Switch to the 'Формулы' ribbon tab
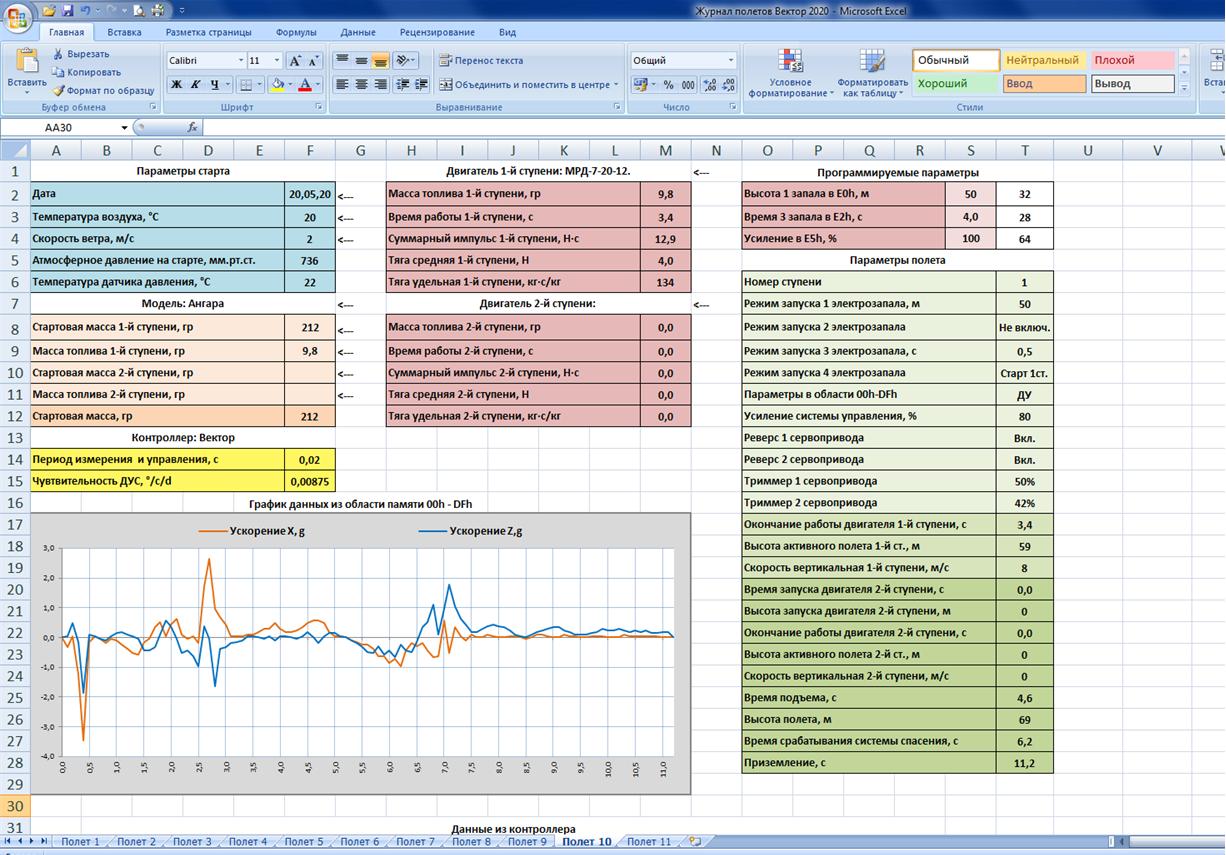This screenshot has height=855, width=1226. tap(295, 33)
